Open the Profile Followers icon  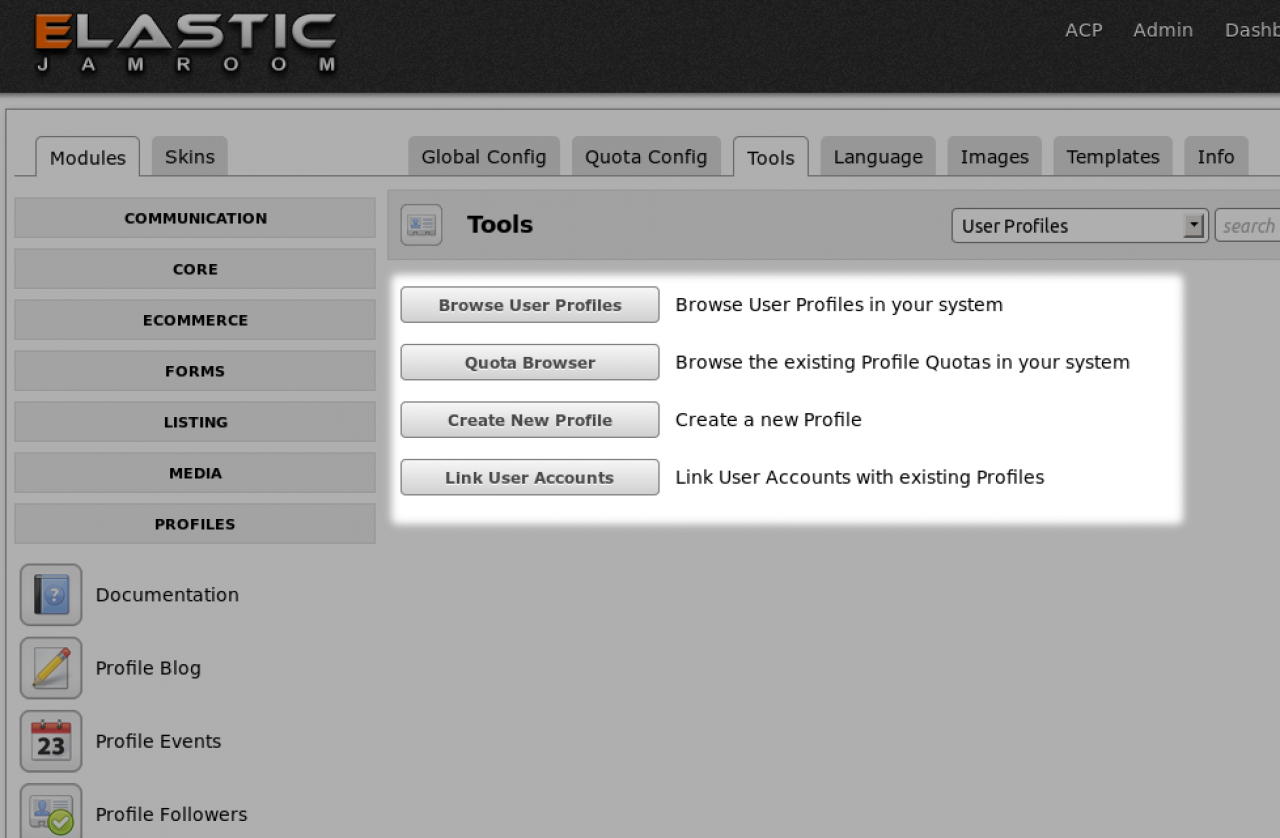[x=51, y=811]
